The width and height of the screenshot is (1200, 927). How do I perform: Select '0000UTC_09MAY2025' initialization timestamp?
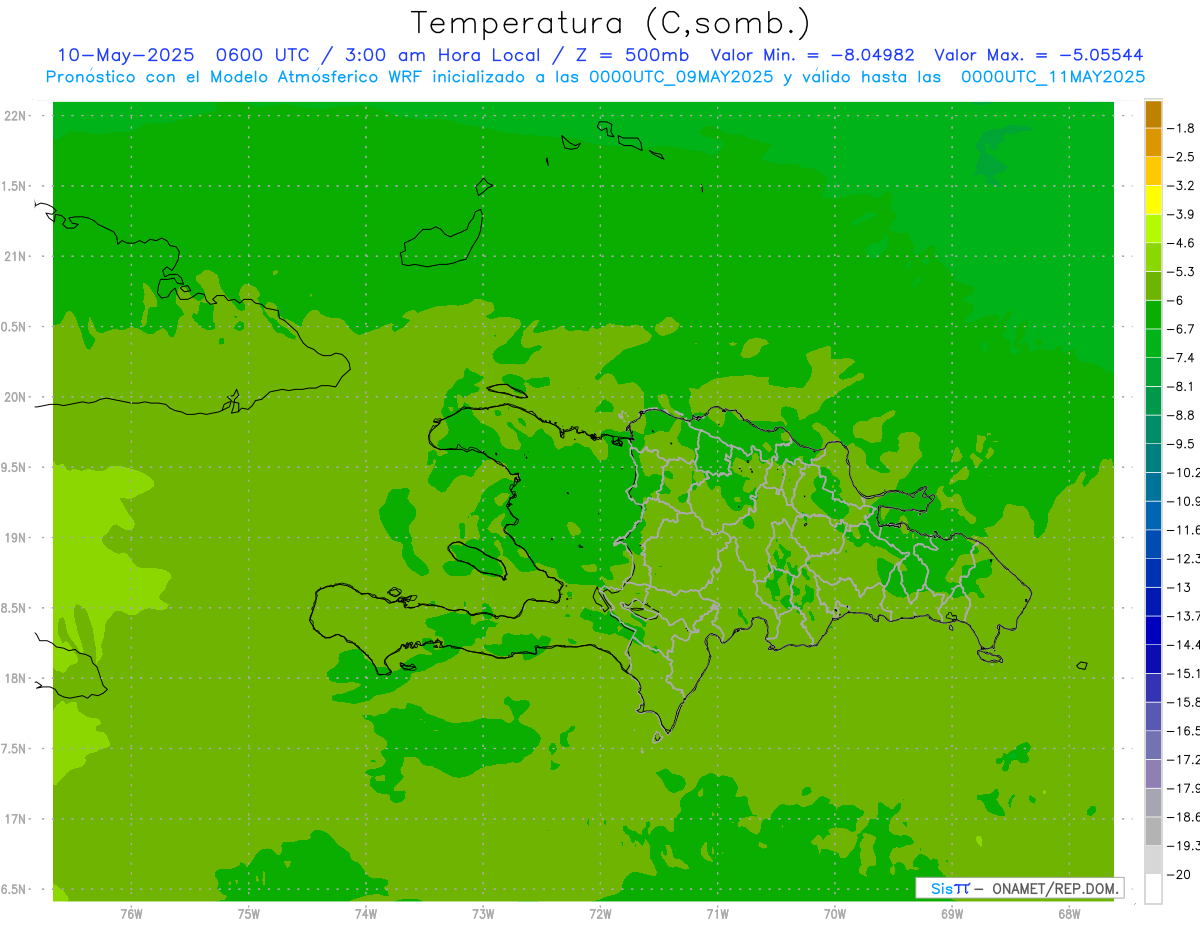[x=681, y=77]
